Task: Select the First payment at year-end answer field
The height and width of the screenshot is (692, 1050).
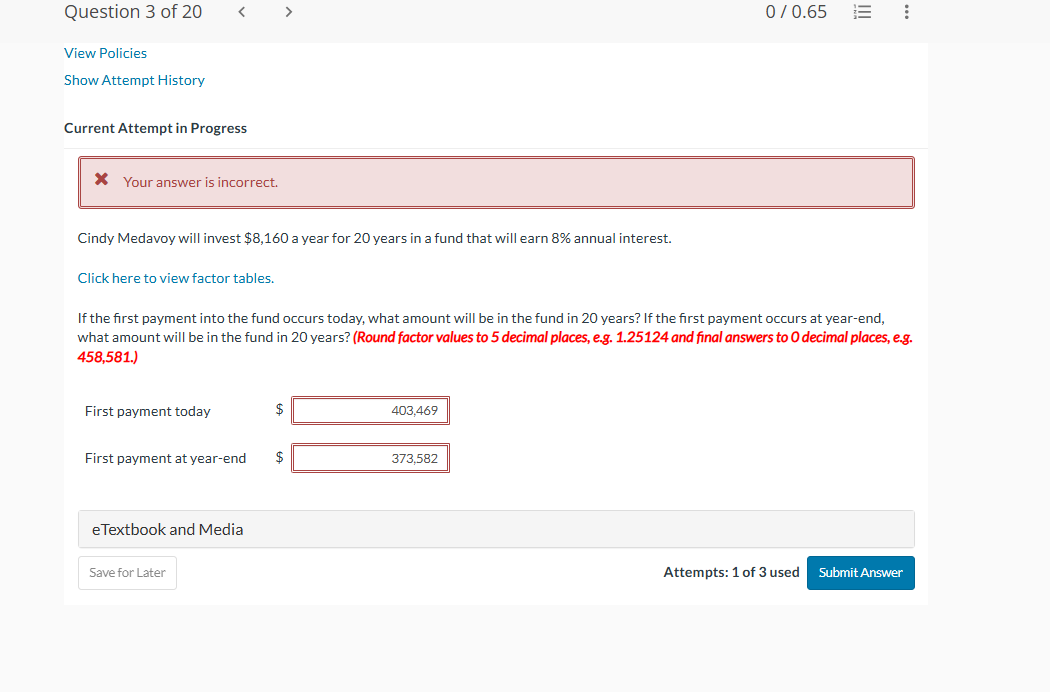Action: (x=370, y=457)
